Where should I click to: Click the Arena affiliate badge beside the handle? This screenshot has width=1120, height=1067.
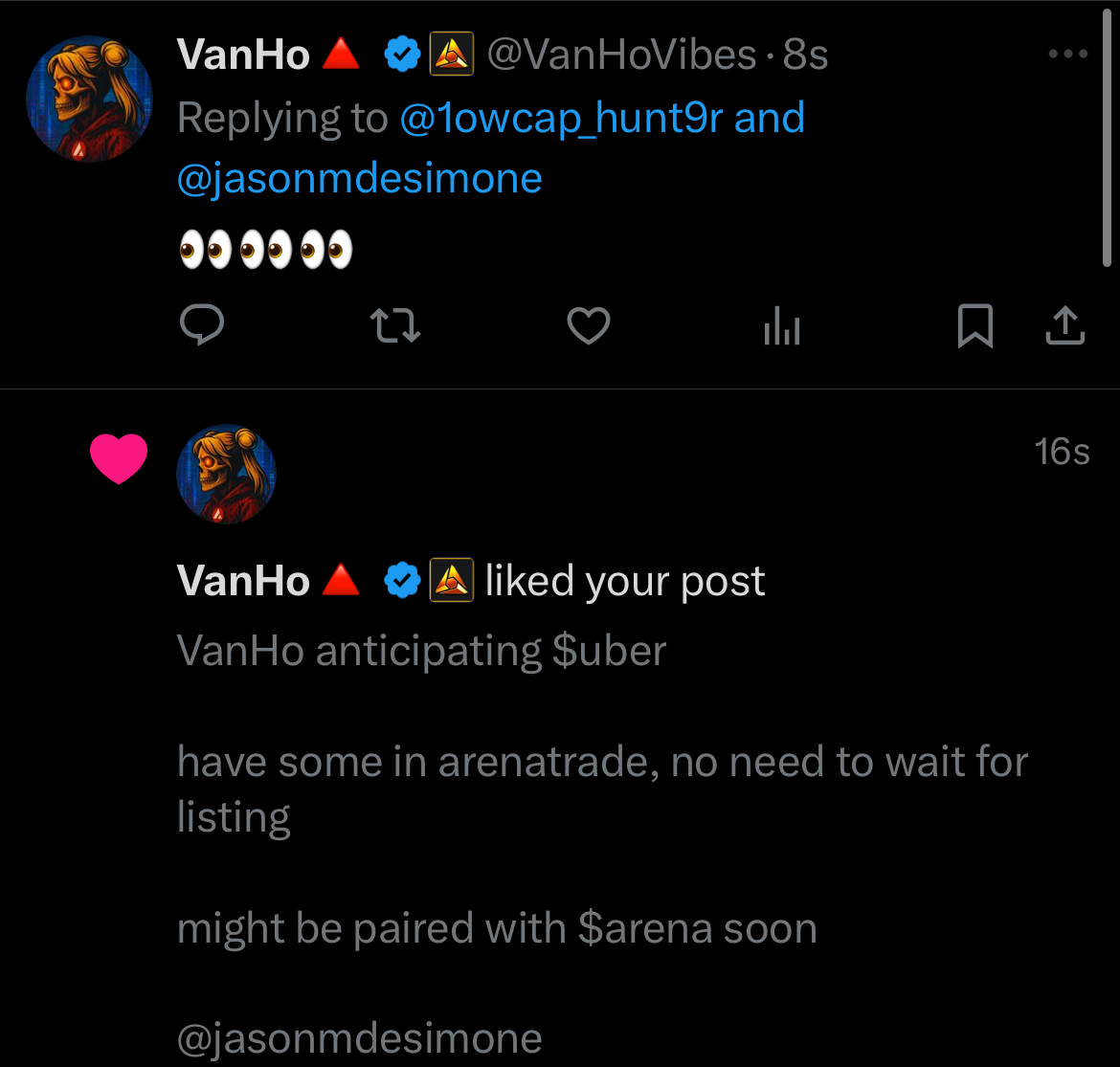[452, 56]
